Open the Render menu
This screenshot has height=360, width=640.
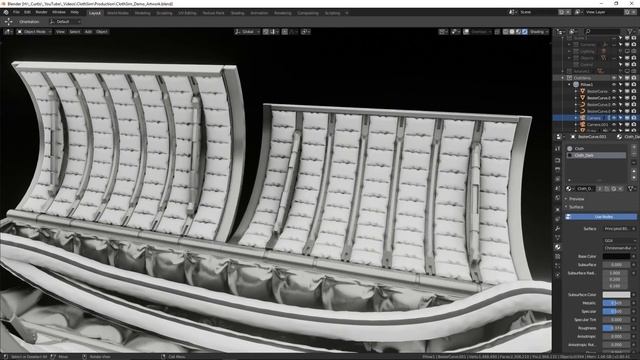pyautogui.click(x=41, y=13)
